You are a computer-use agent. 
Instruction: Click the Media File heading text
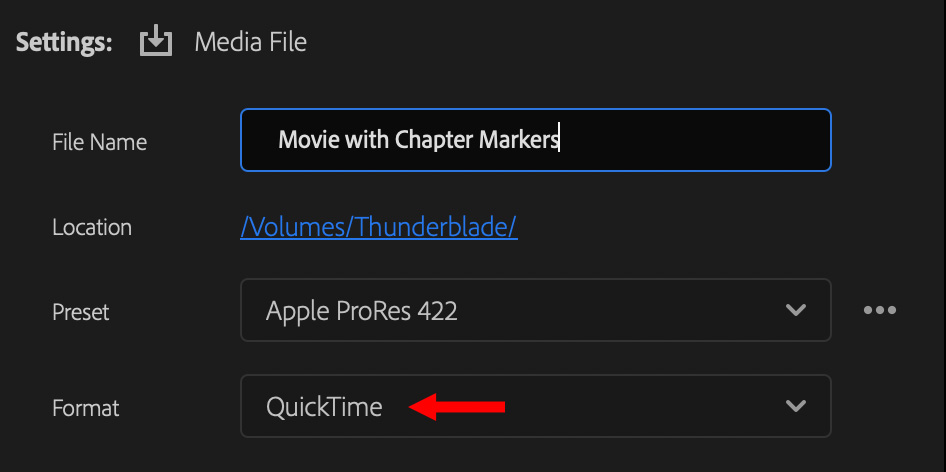pos(250,42)
